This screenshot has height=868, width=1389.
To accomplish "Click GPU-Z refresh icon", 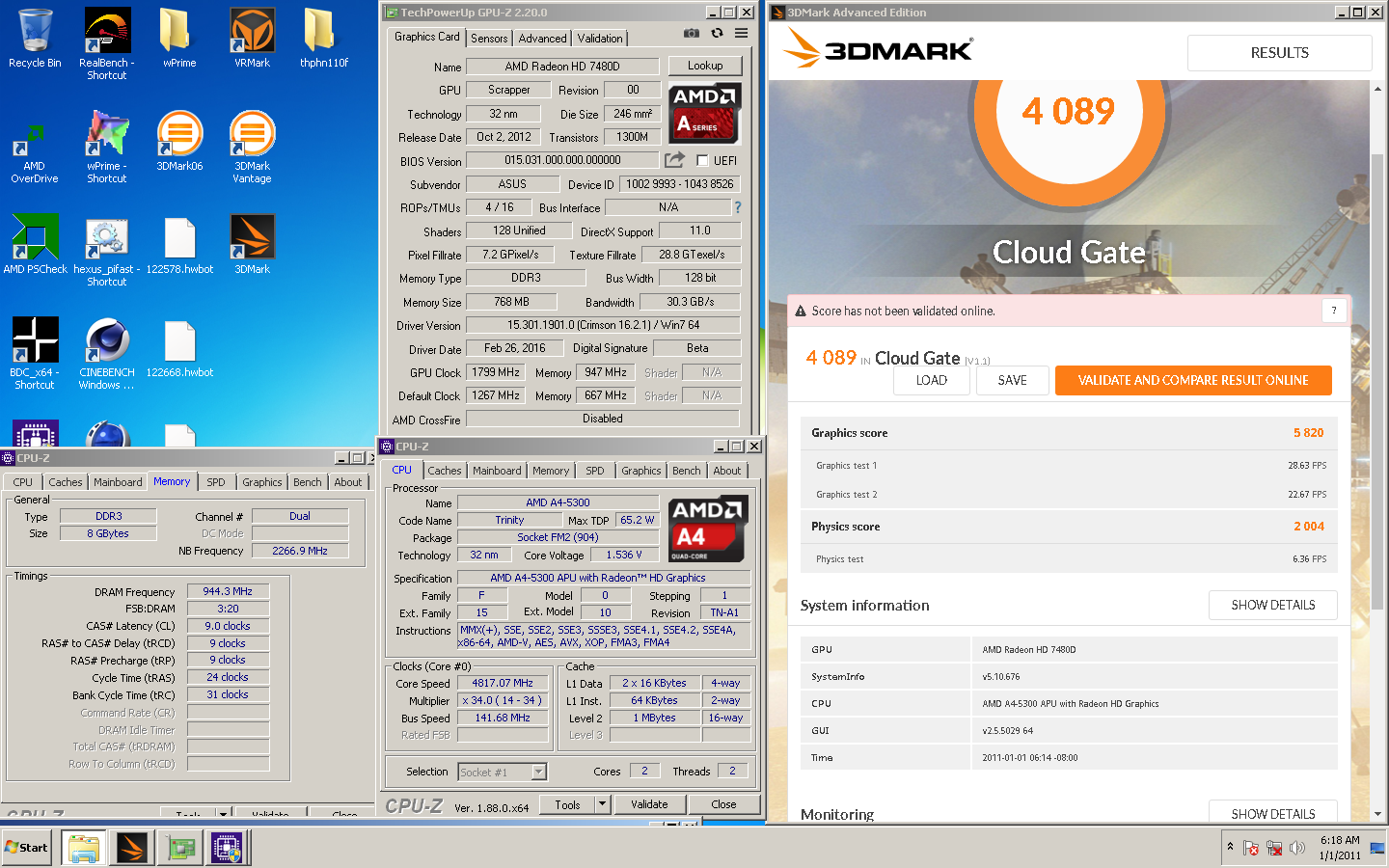I will click(717, 33).
